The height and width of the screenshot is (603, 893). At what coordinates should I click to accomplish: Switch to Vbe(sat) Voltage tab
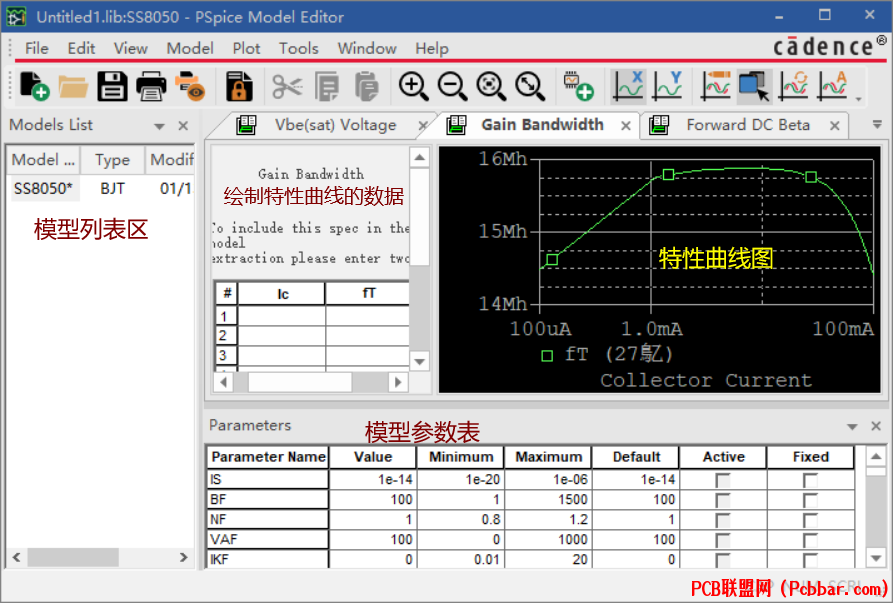[335, 125]
